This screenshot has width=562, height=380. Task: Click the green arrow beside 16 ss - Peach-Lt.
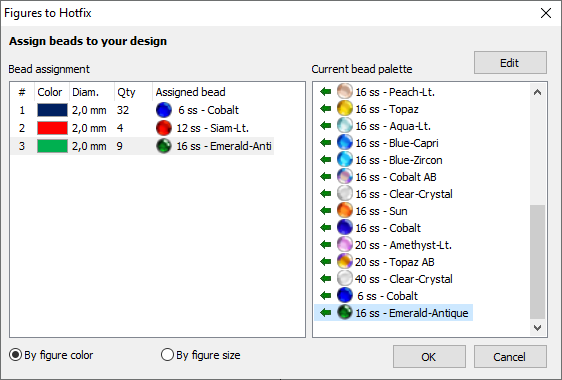pyautogui.click(x=325, y=92)
